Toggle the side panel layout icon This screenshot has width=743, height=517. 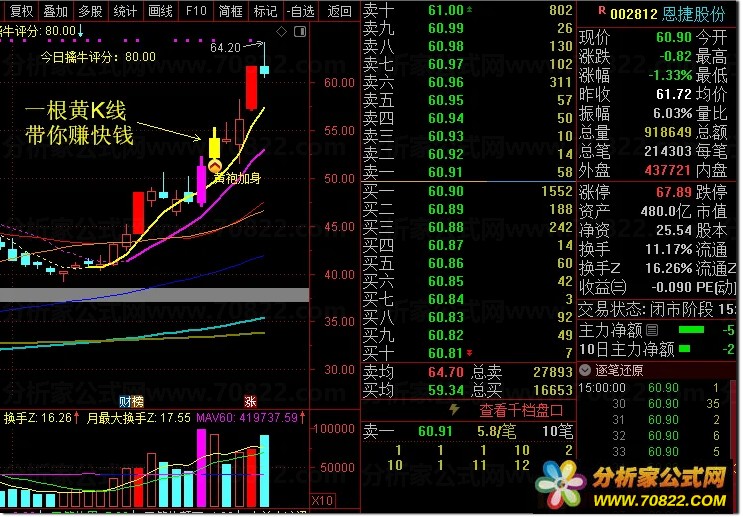300,32
